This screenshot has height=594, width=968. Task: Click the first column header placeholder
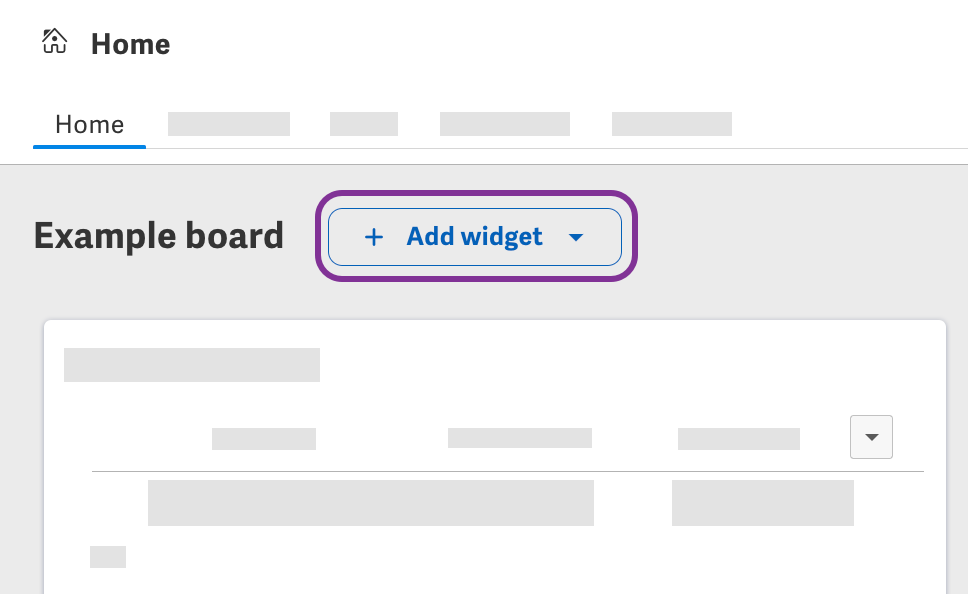click(264, 439)
